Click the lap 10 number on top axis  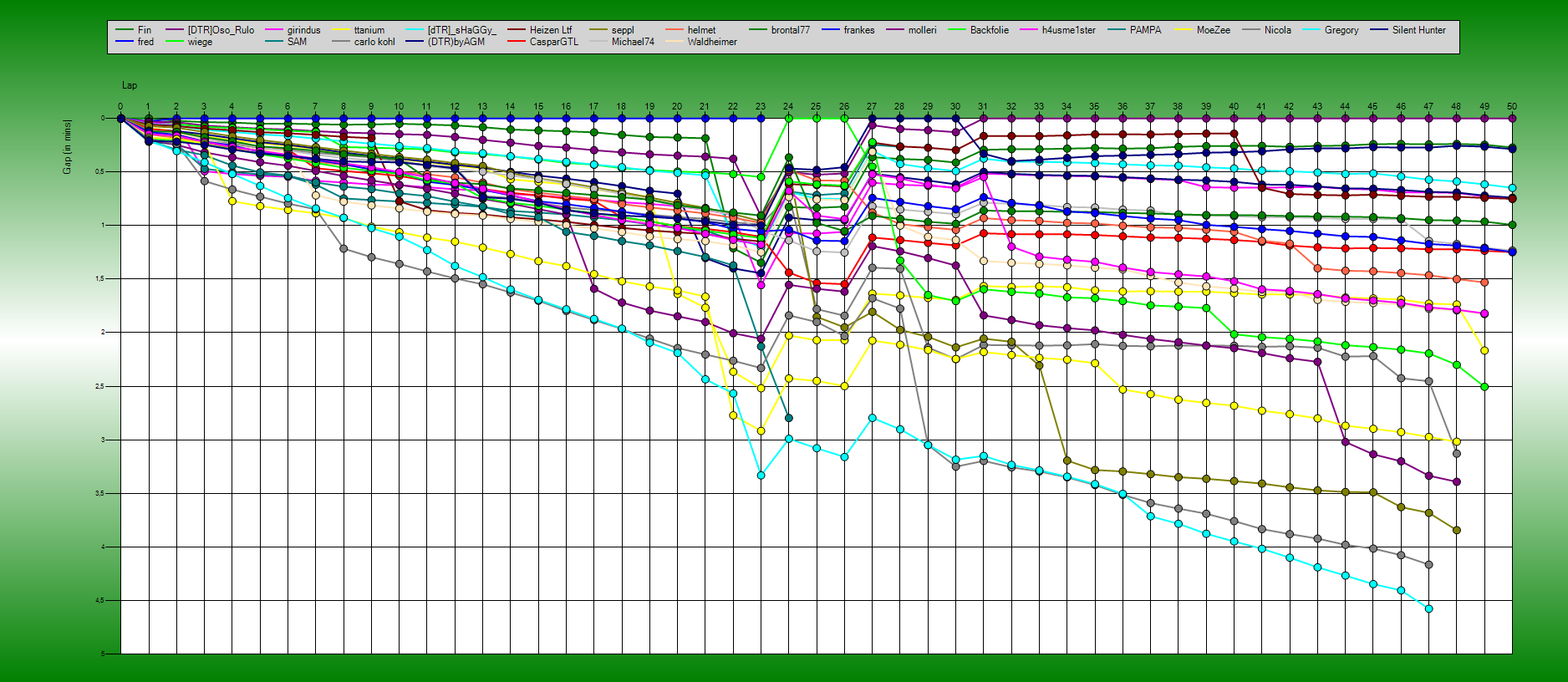tap(399, 107)
